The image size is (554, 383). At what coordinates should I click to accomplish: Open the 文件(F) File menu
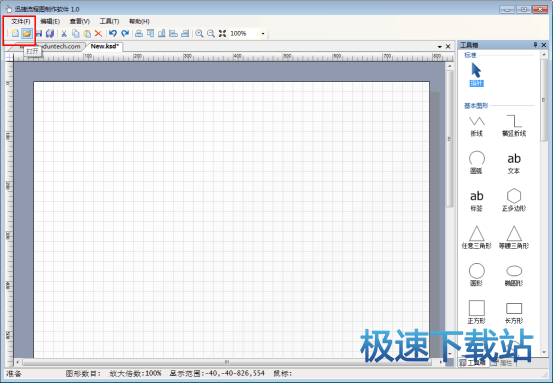[x=20, y=22]
